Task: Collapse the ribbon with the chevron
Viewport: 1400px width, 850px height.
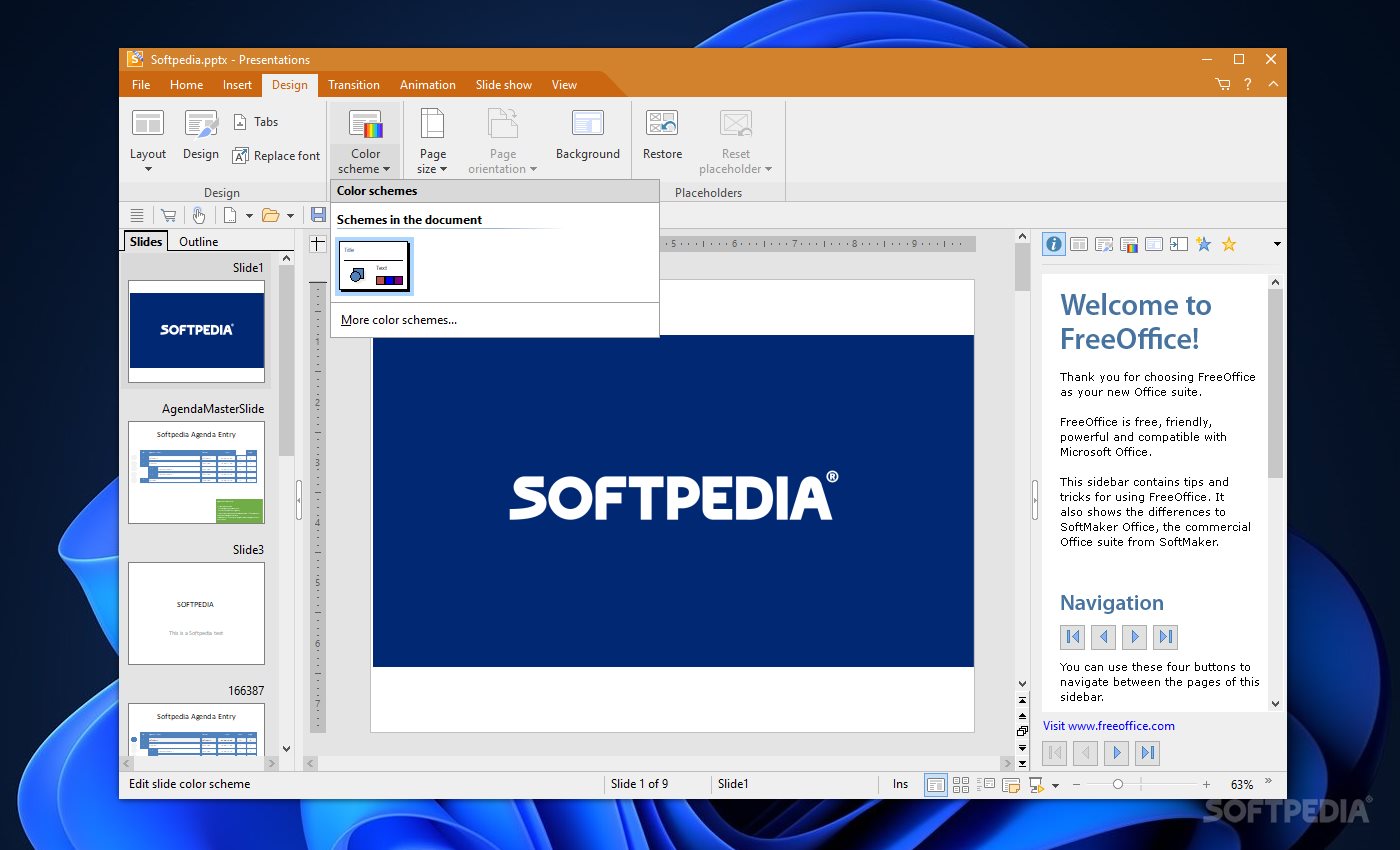Action: 1273,85
